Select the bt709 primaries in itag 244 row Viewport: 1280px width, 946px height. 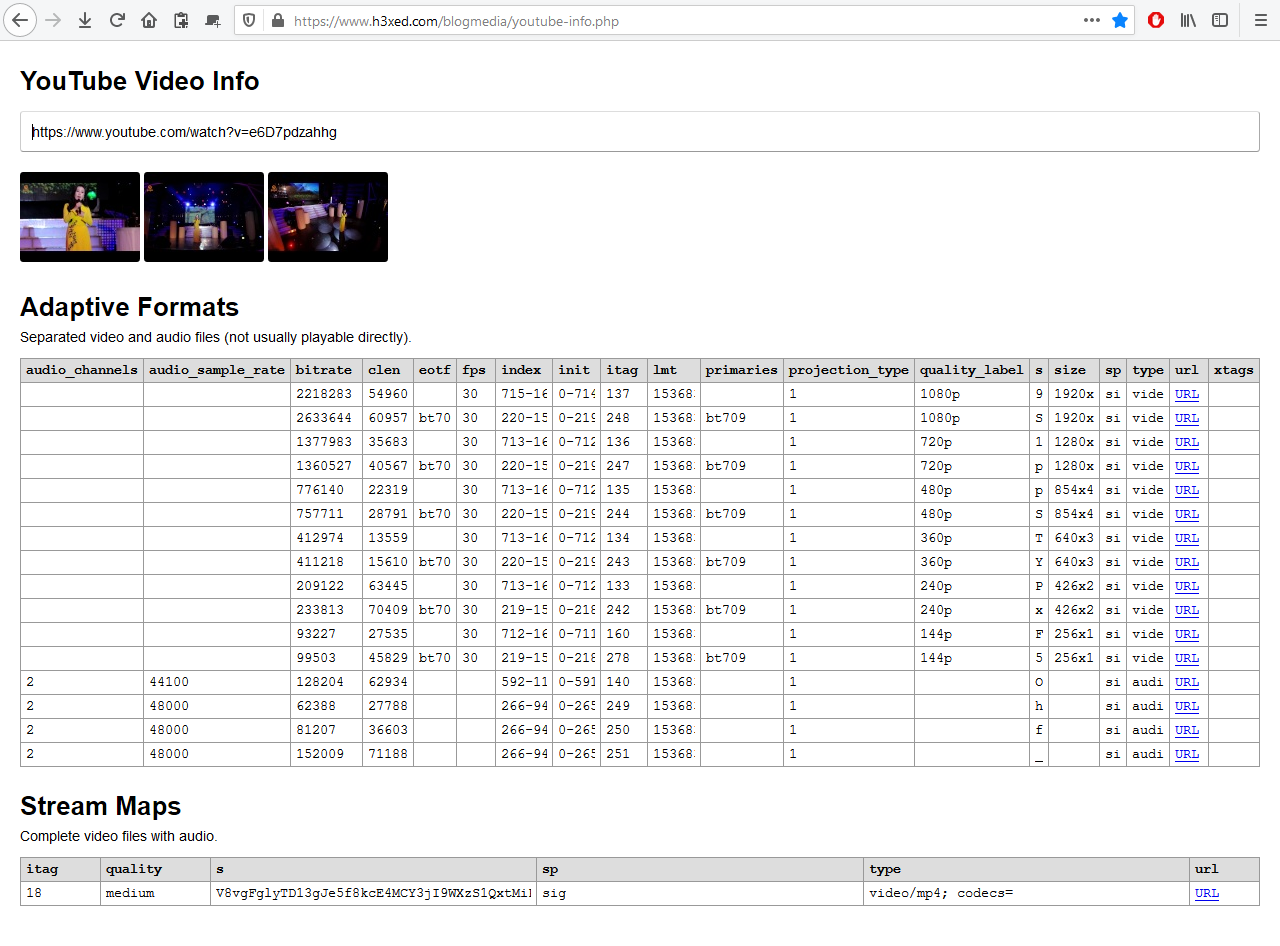pyautogui.click(x=726, y=514)
